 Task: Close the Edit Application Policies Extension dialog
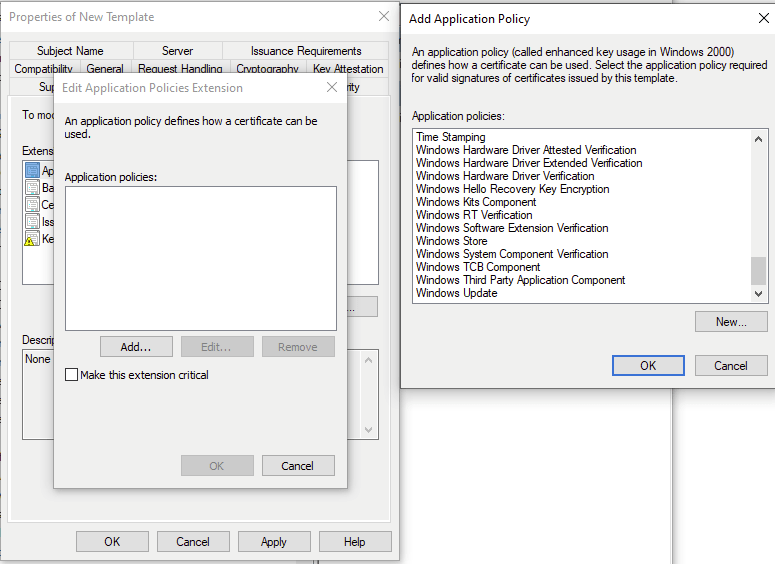click(332, 87)
